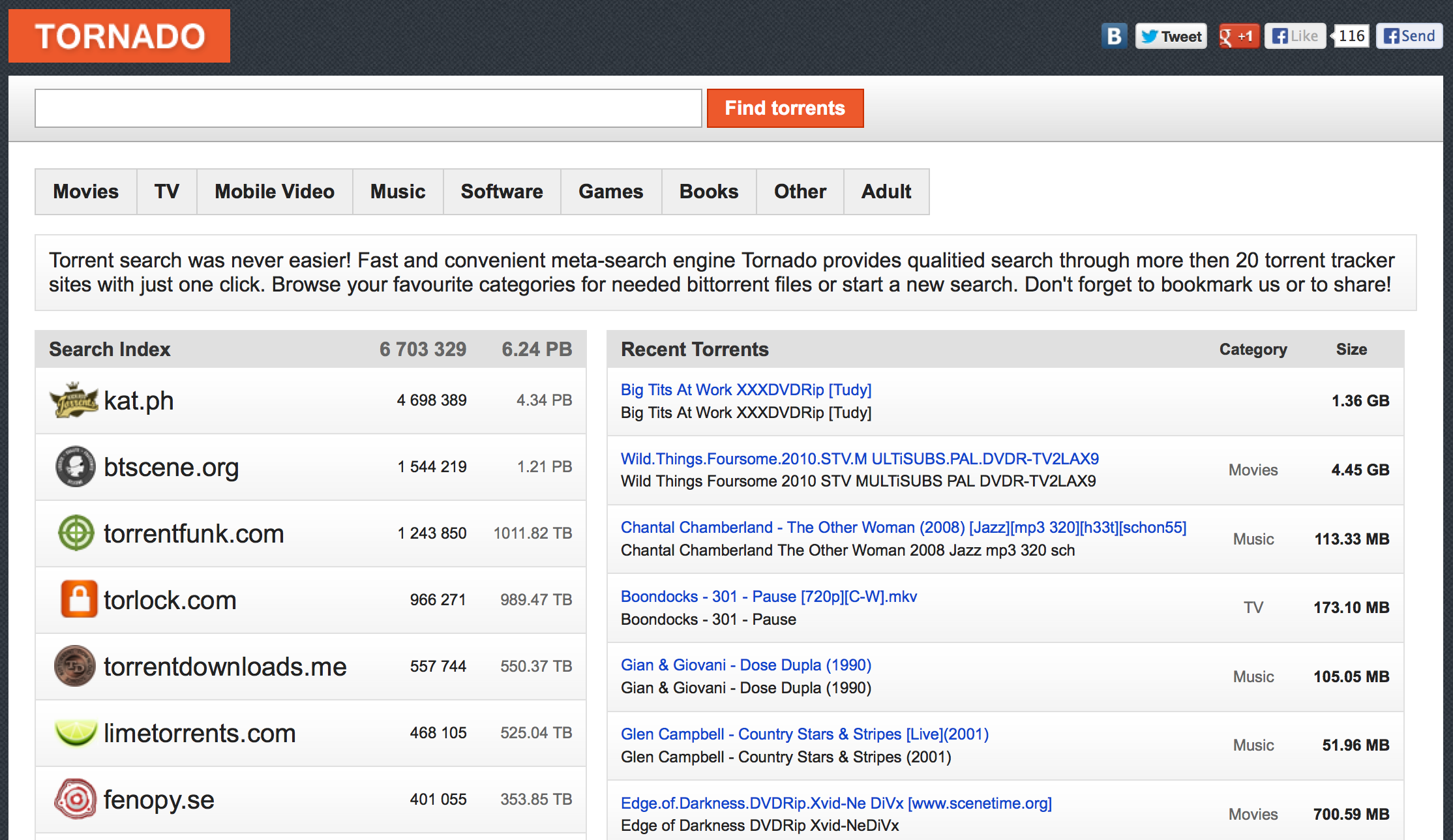The width and height of the screenshot is (1453, 840).
Task: Open the torrentdownloads.me tracker link
Action: (225, 667)
